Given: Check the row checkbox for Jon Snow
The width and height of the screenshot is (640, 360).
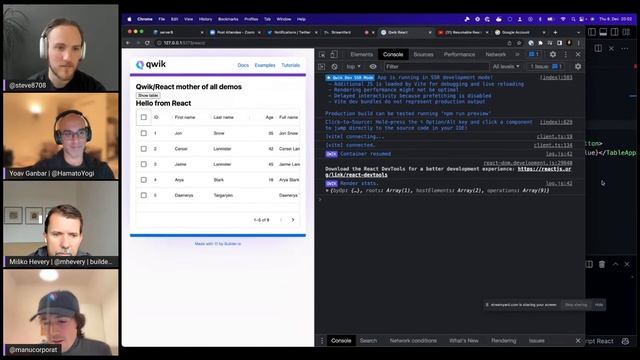Looking at the screenshot, I should tap(144, 133).
